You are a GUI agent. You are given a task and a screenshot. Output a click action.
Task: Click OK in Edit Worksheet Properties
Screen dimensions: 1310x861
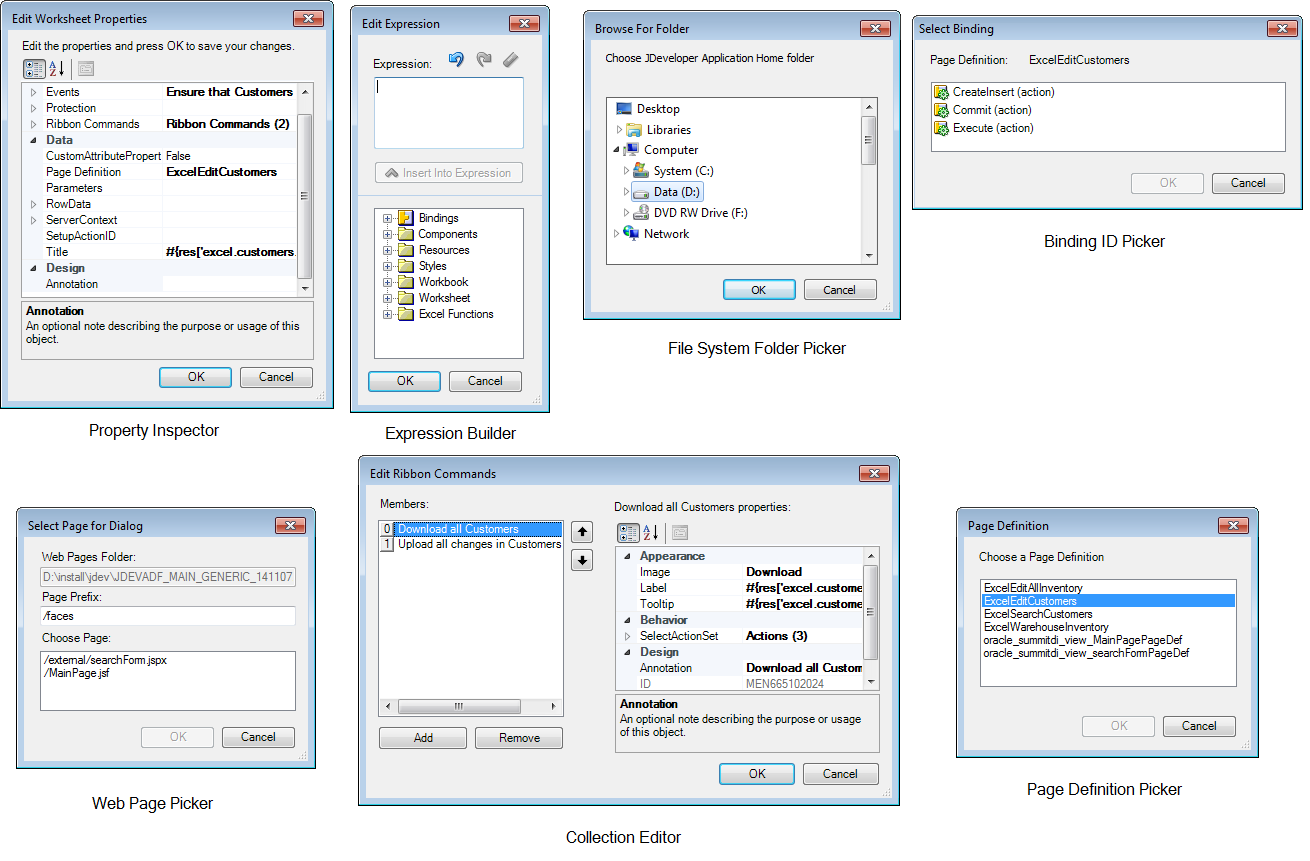coord(196,377)
